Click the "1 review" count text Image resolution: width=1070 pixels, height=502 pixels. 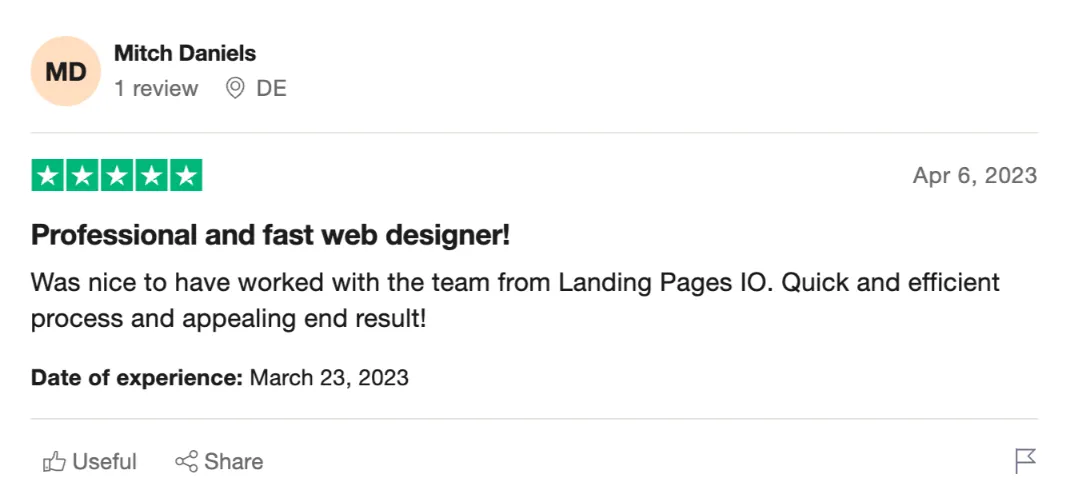[x=156, y=89]
